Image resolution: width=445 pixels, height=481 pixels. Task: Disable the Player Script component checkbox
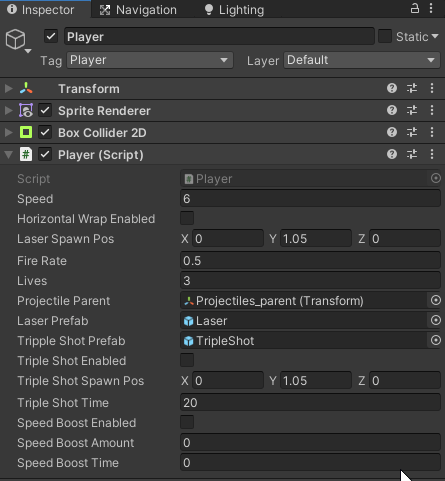tap(45, 154)
